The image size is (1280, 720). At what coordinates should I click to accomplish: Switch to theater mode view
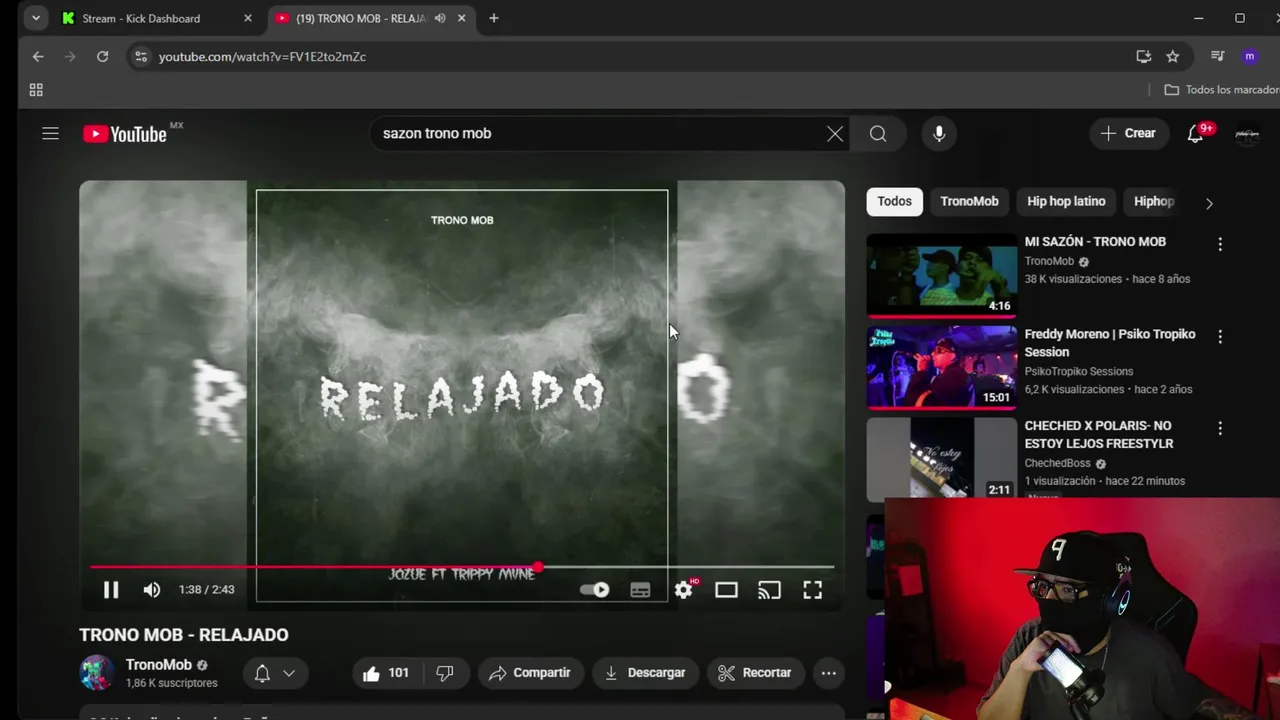tap(726, 590)
